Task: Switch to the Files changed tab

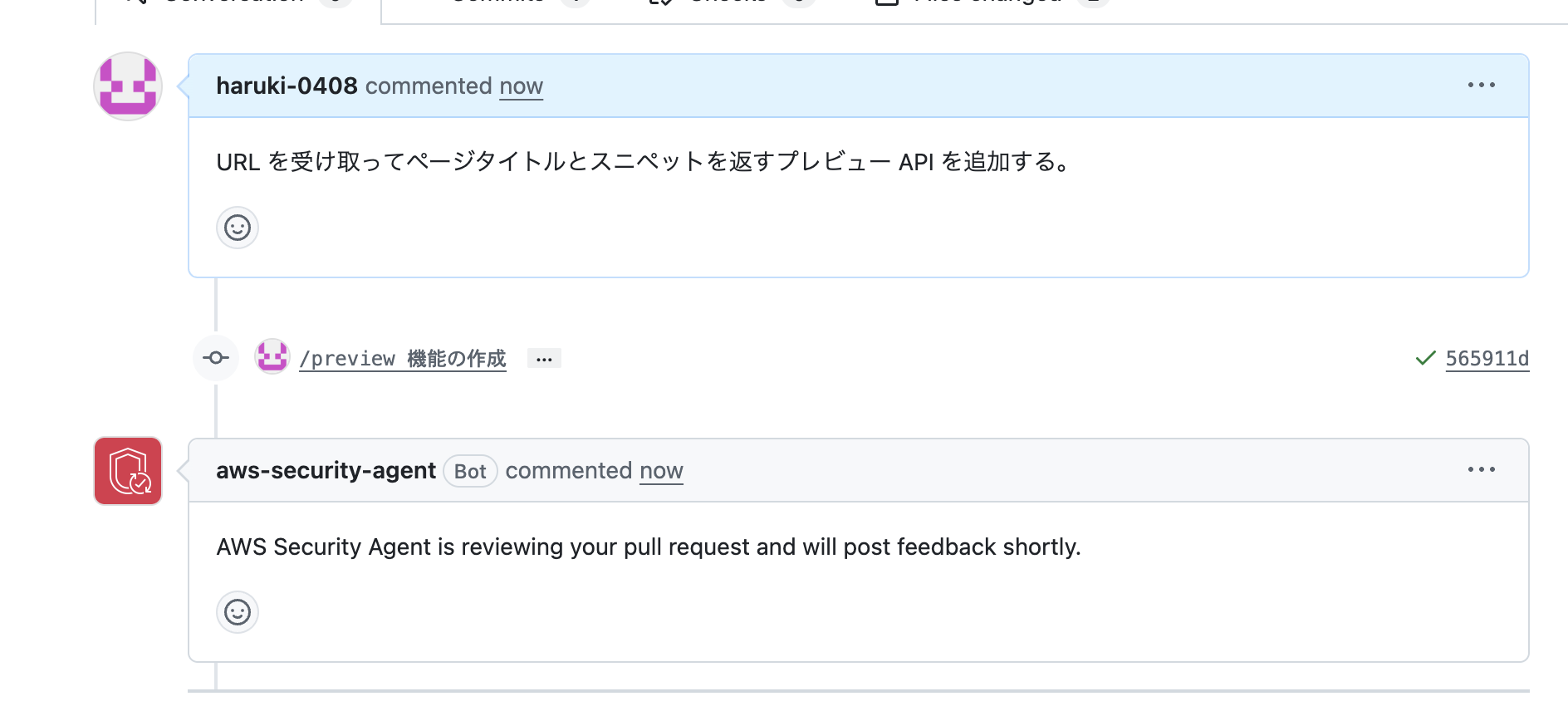Action: (x=987, y=2)
